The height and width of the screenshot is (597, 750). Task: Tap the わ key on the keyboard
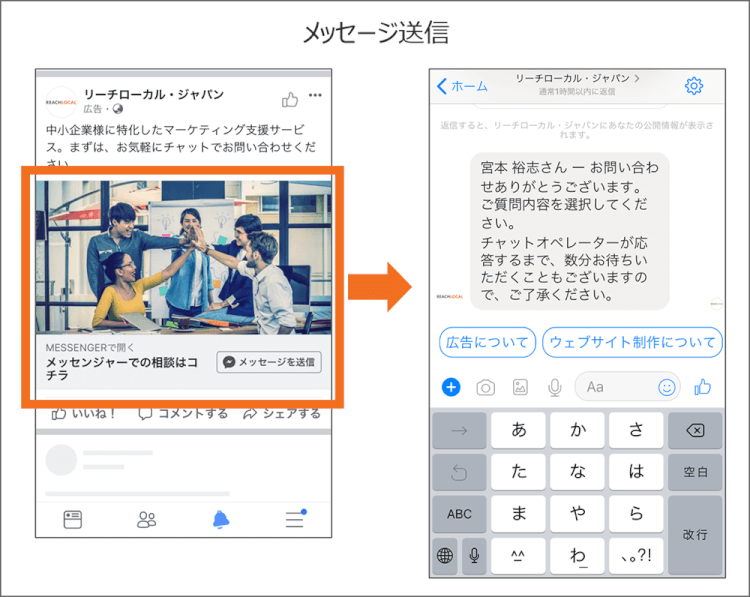(577, 555)
